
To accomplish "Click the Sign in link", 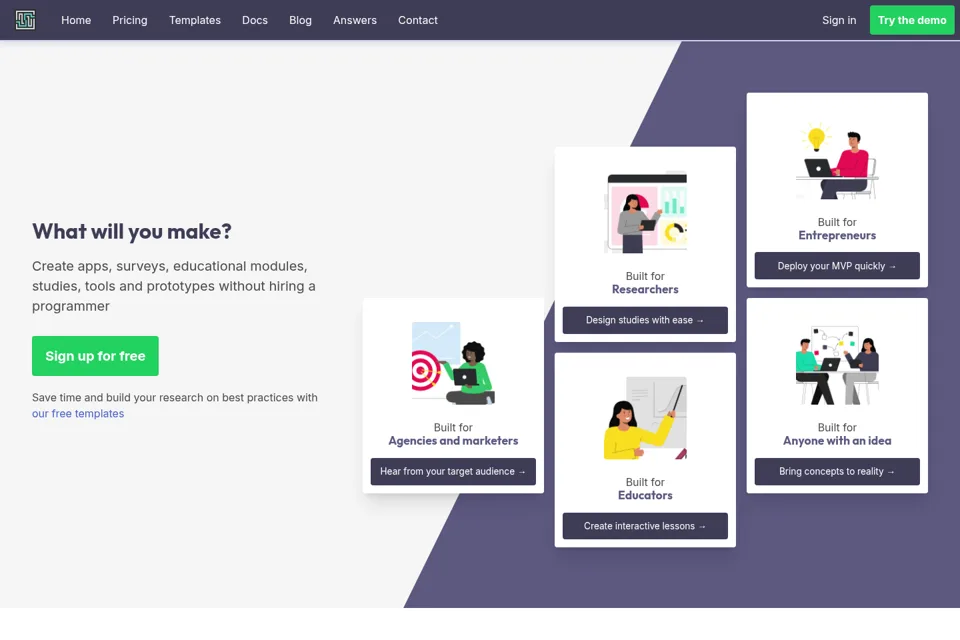I will (839, 20).
